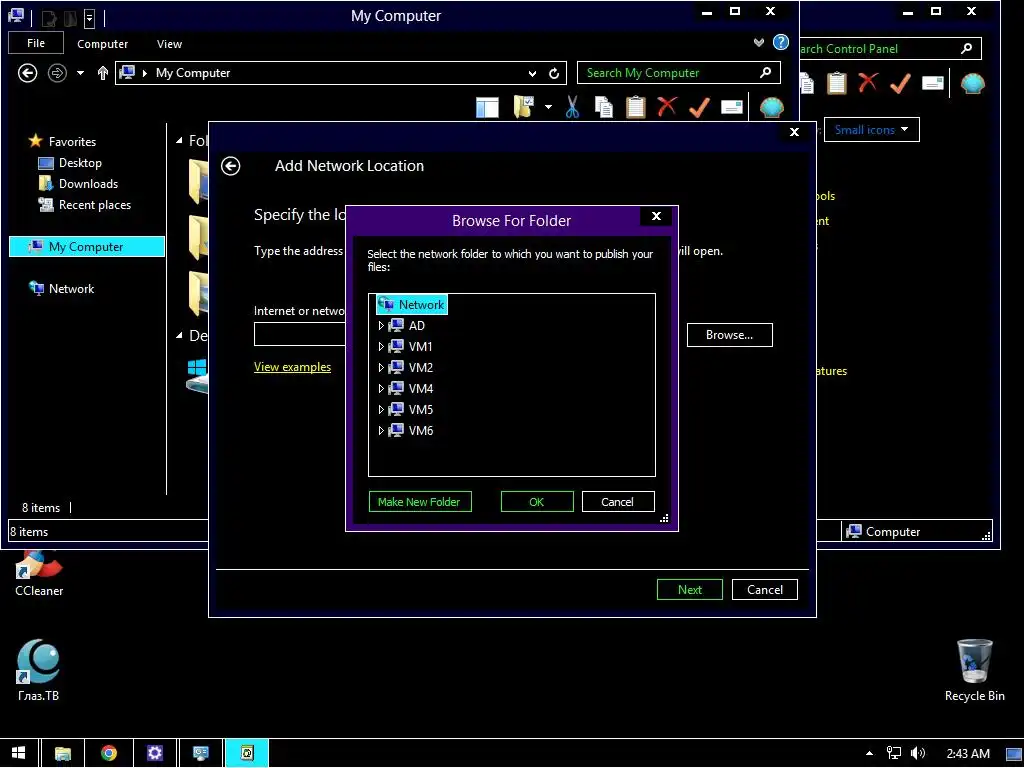This screenshot has height=768, width=1024.
Task: Click the envelope E-mail icon in My Computer toolbar
Action: pyautogui.click(x=731, y=106)
